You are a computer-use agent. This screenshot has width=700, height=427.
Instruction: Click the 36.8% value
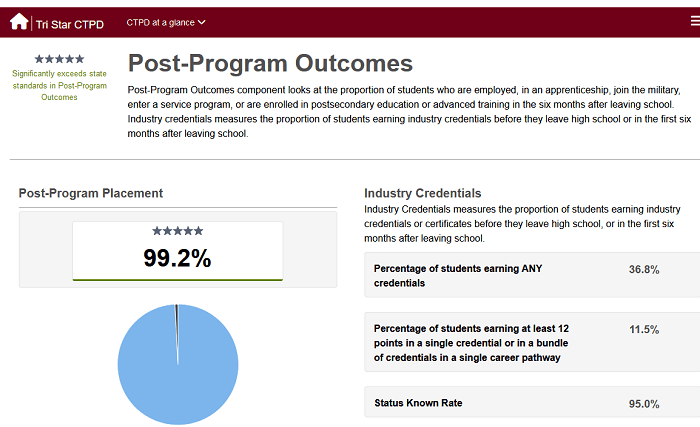coord(644,270)
